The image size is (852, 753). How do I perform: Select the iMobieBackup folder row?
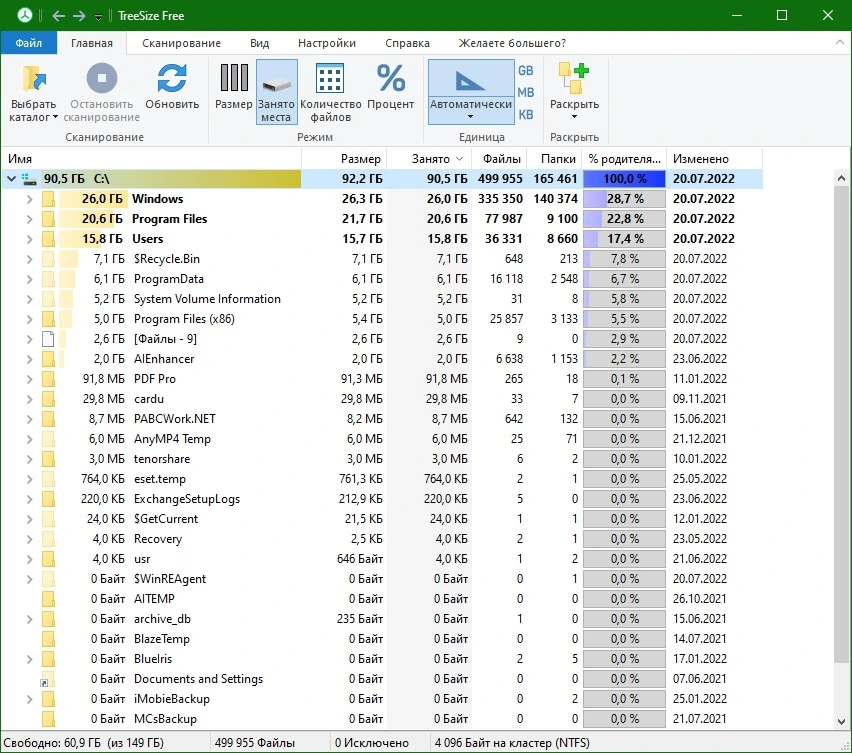coord(382,699)
